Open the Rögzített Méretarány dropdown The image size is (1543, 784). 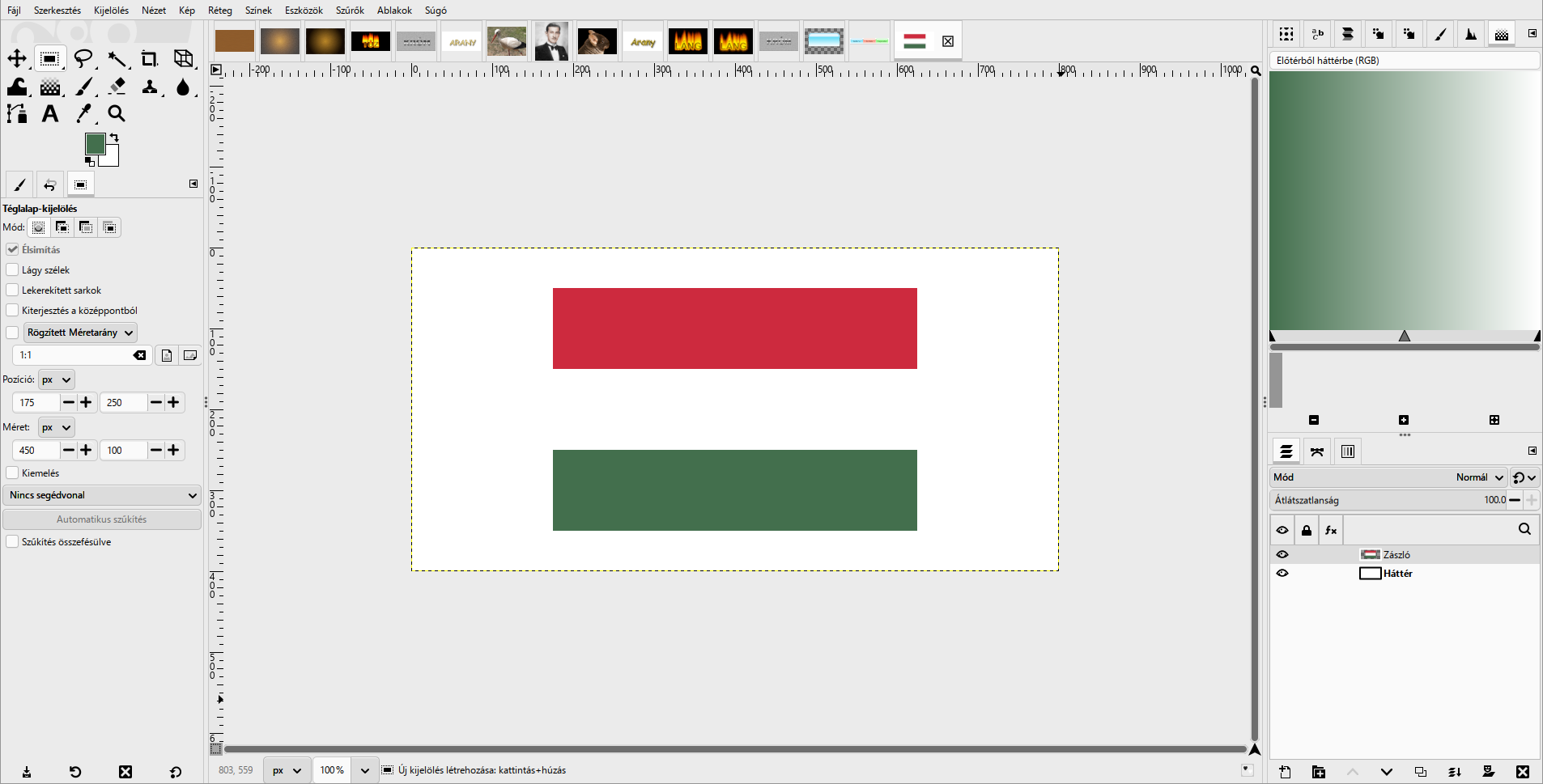(80, 333)
